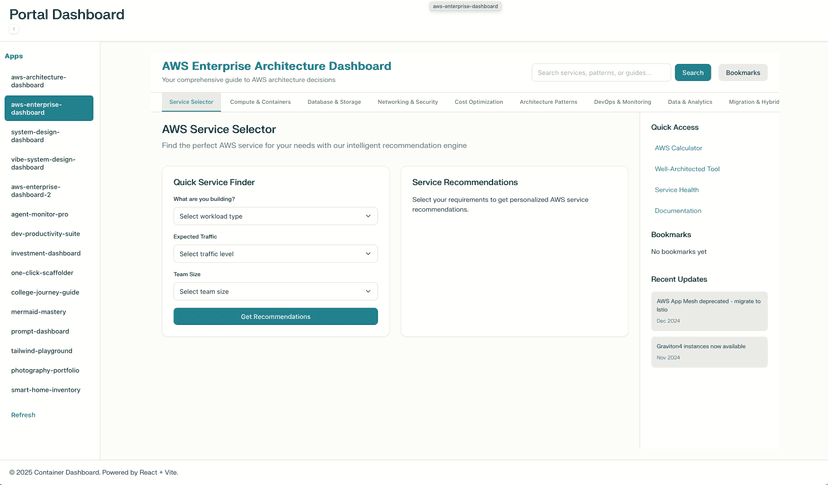Select the highlighted aws-enterprise-dashboard app
Screen dimensions: 828x485
pyautogui.click(x=49, y=108)
